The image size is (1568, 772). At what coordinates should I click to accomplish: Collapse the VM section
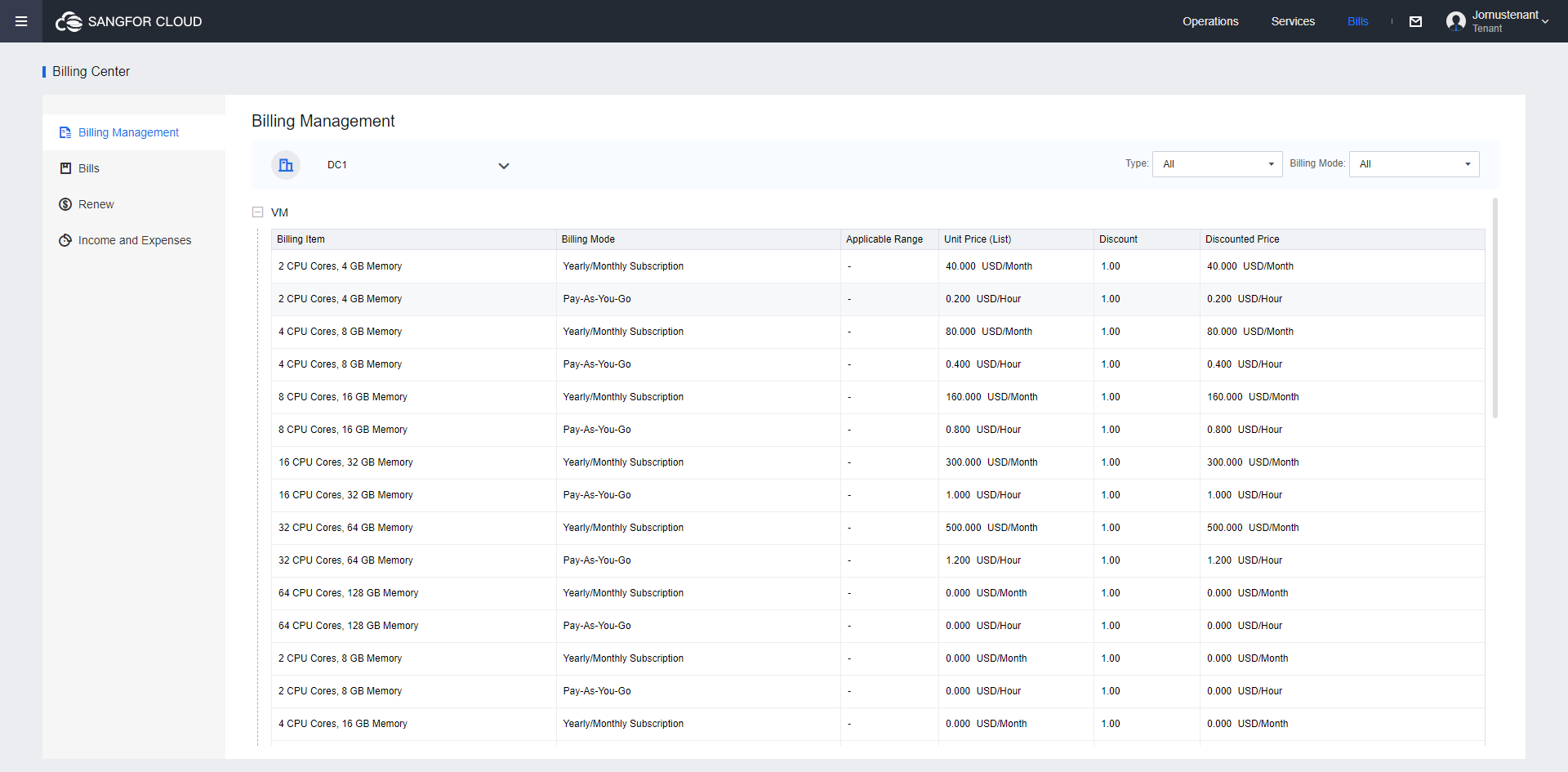coord(258,212)
